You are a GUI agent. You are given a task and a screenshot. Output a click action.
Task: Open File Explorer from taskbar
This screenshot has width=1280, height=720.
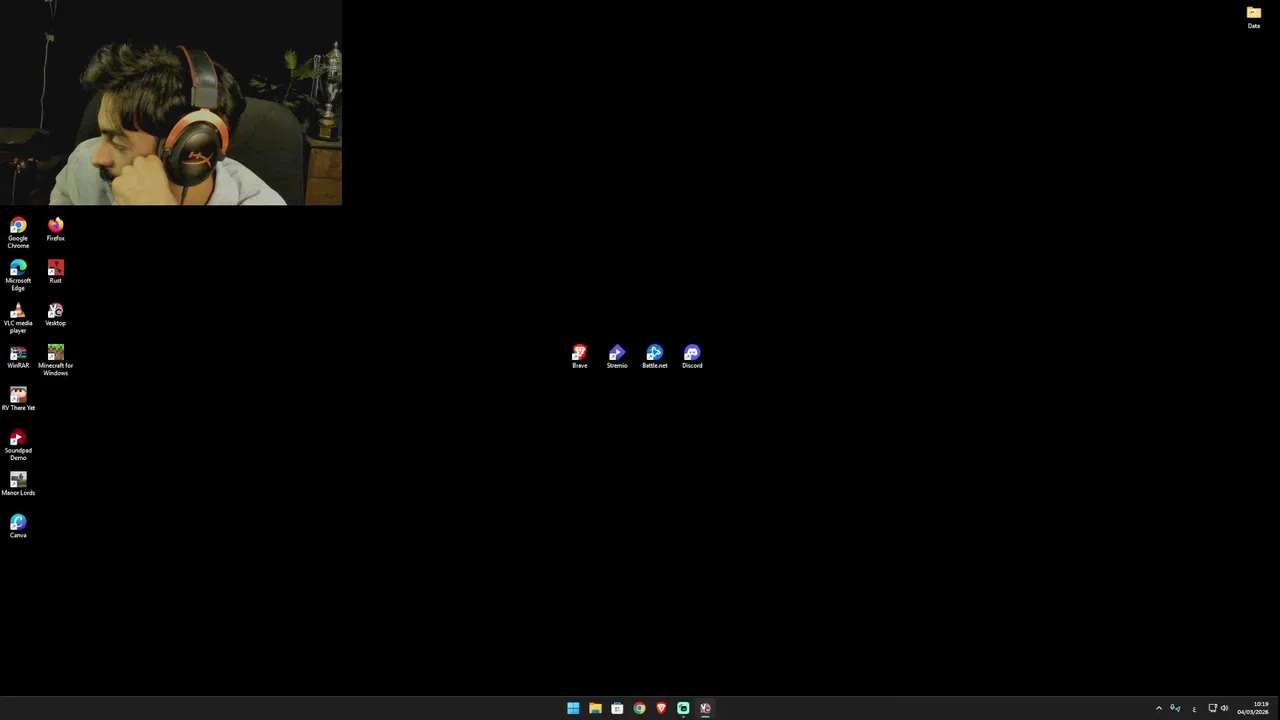pos(595,708)
